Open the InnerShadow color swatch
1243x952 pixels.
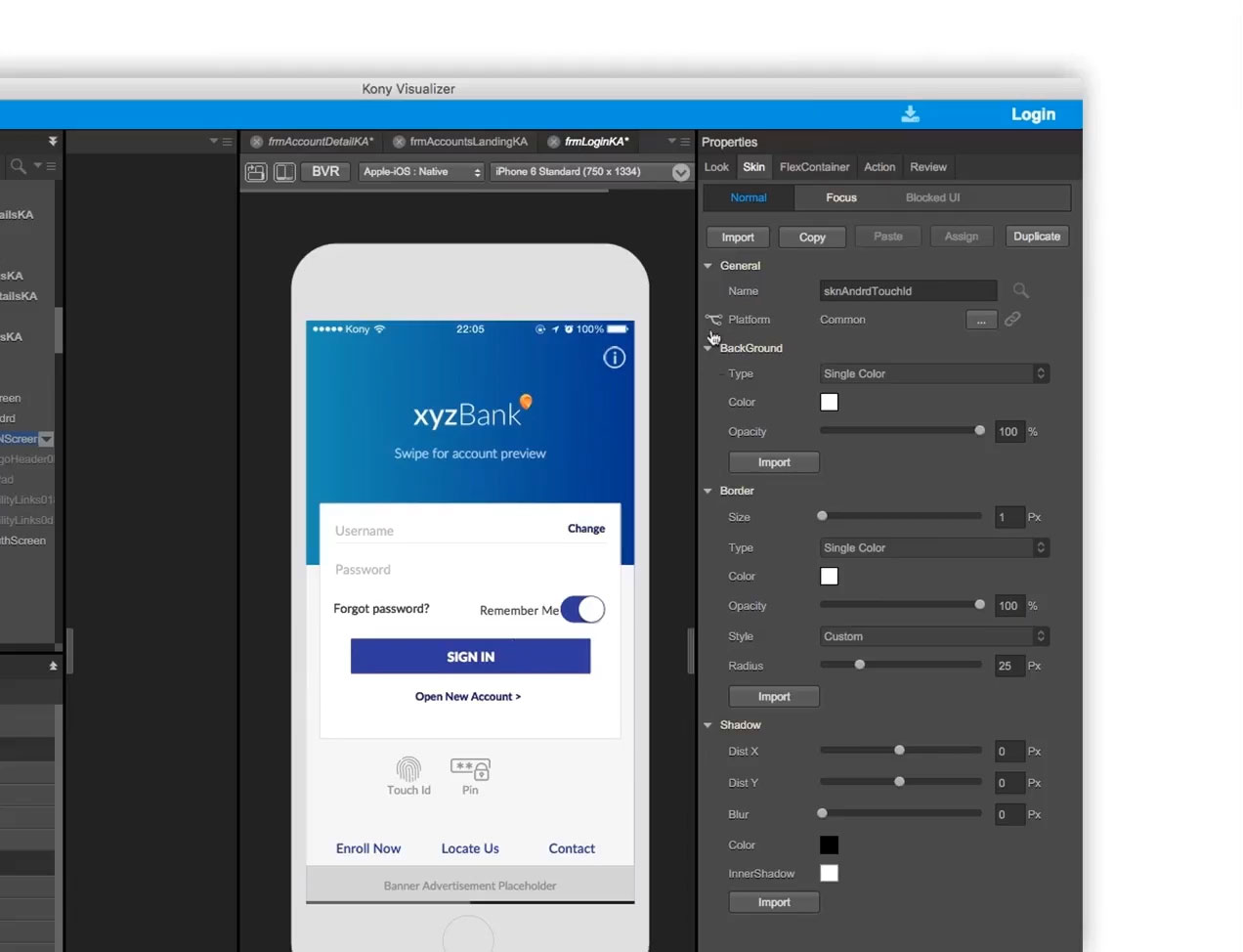829,873
